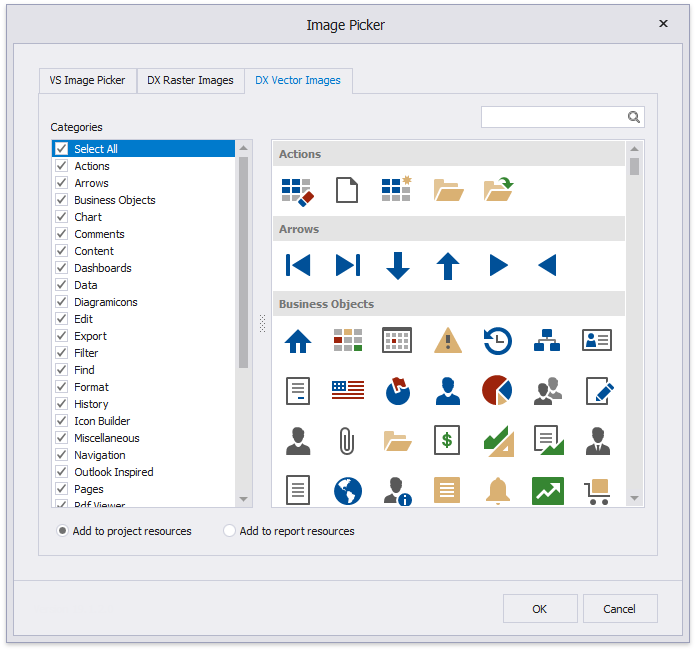Choose the user with info badge icon
This screenshot has height=651, width=696.
(397, 491)
